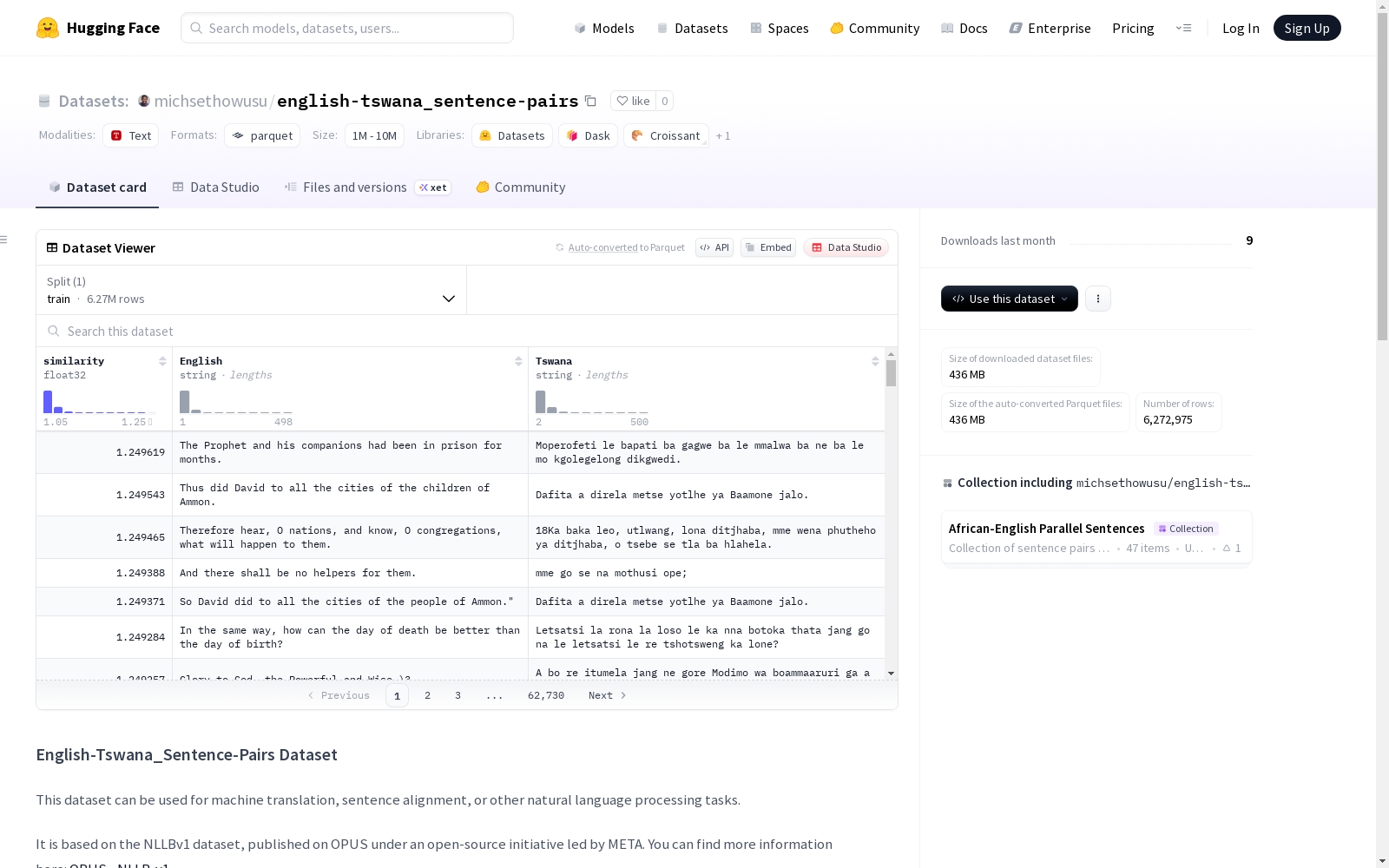The image size is (1389, 868).
Task: Click the similarity histogram first bar
Action: pyautogui.click(x=48, y=402)
